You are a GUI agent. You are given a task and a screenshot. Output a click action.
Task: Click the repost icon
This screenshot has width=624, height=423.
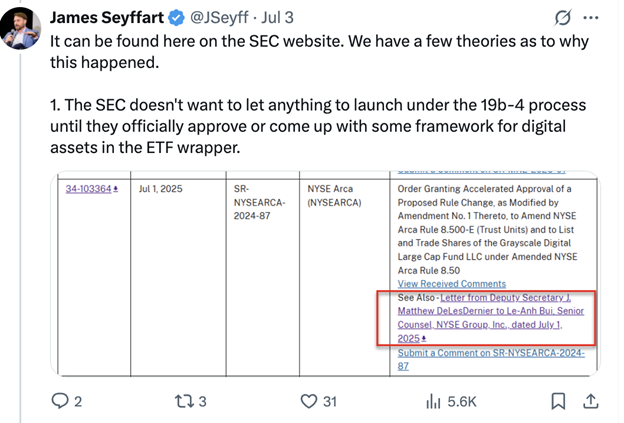pos(182,401)
